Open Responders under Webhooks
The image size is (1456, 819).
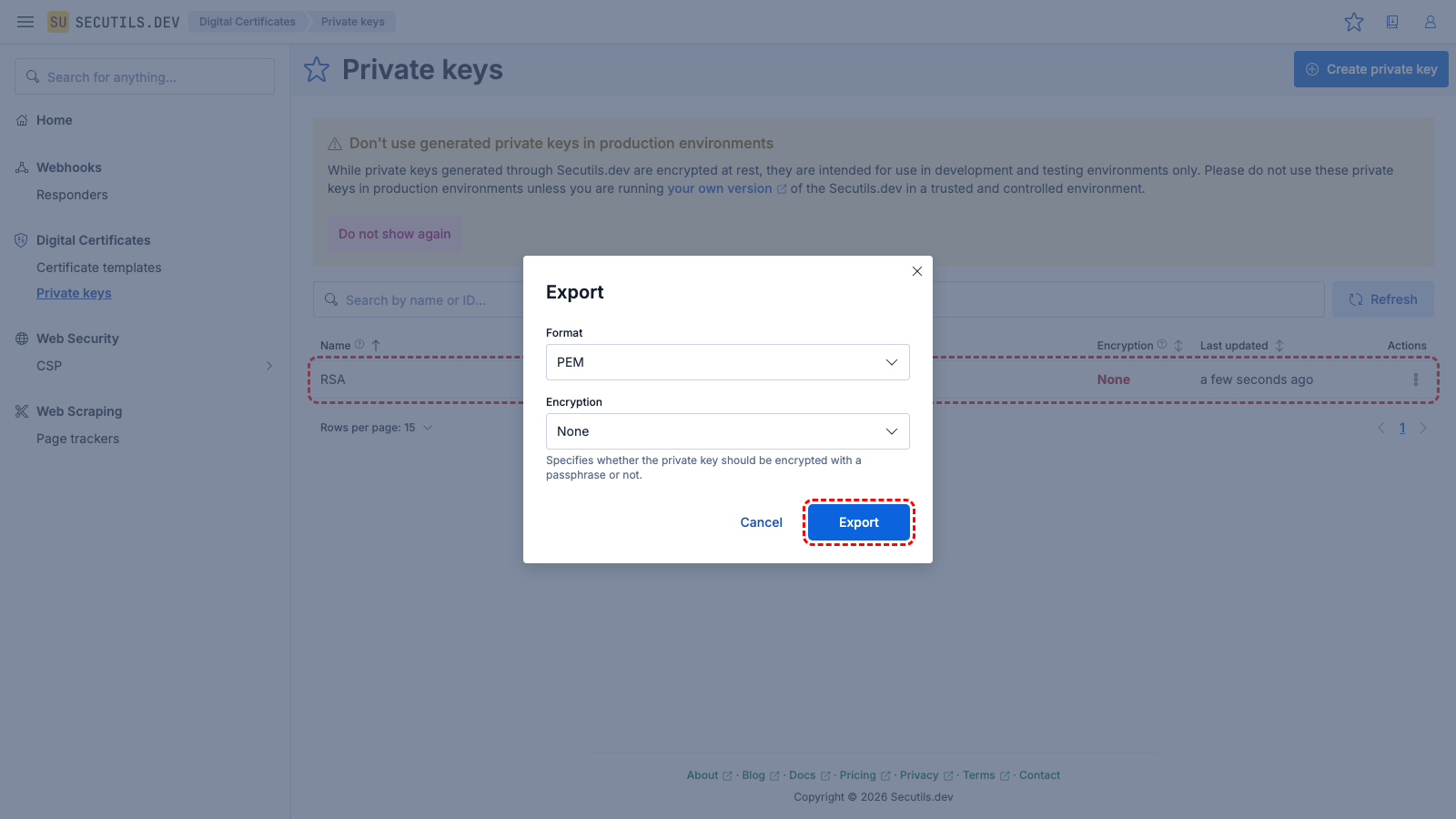pyautogui.click(x=72, y=195)
